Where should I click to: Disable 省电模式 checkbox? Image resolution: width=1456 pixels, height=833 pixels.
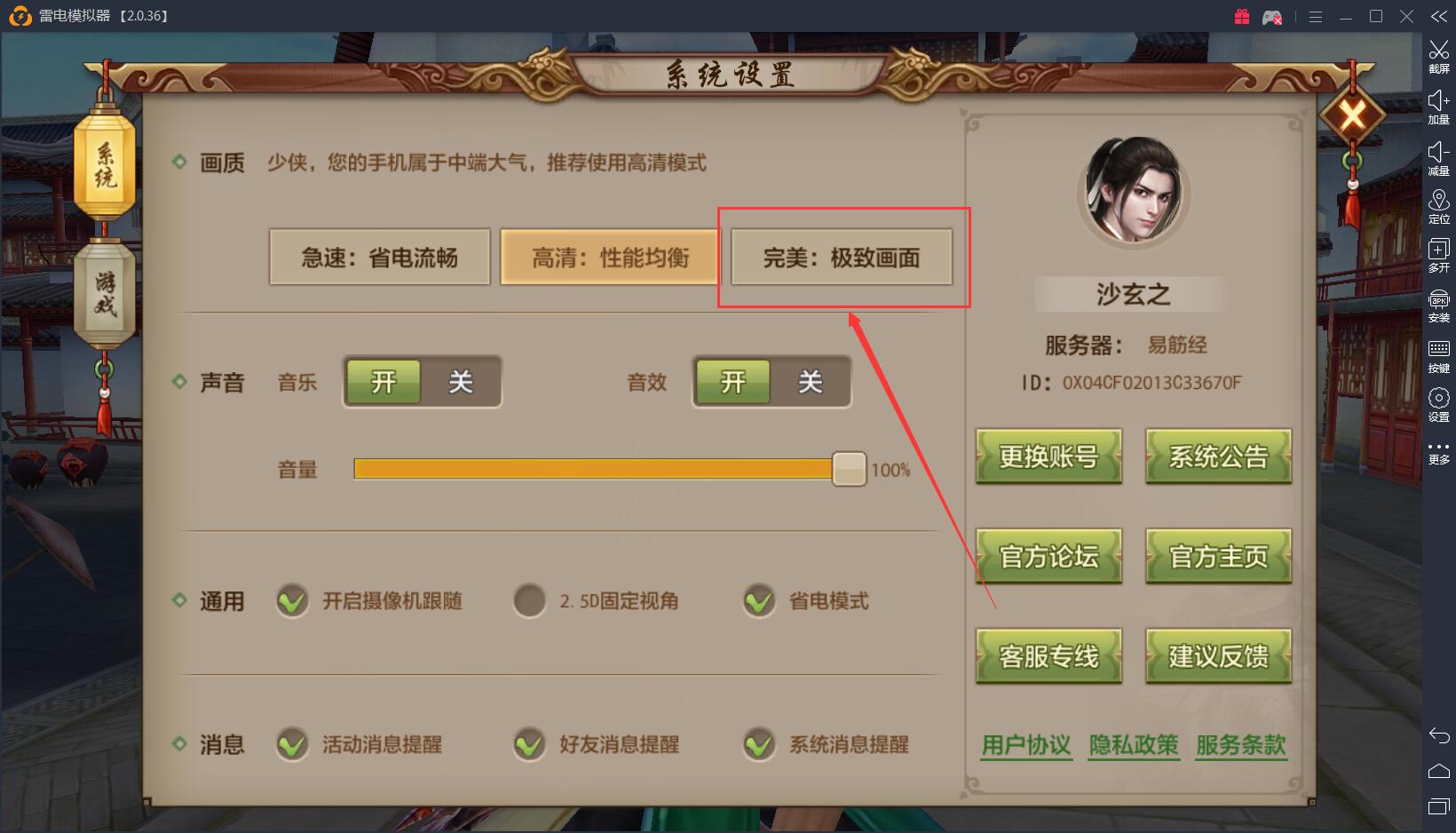(759, 601)
